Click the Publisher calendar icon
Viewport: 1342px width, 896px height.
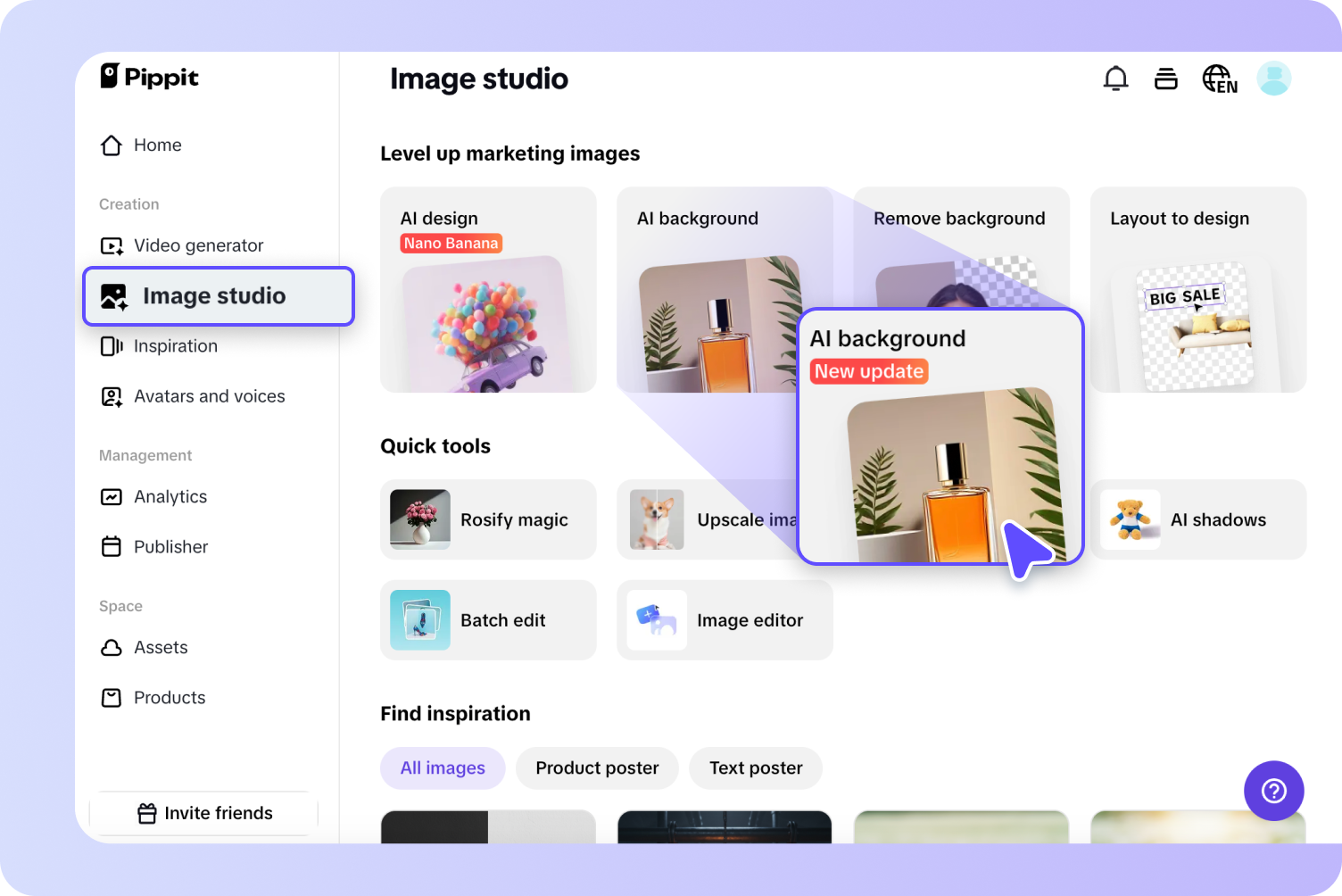click(111, 546)
